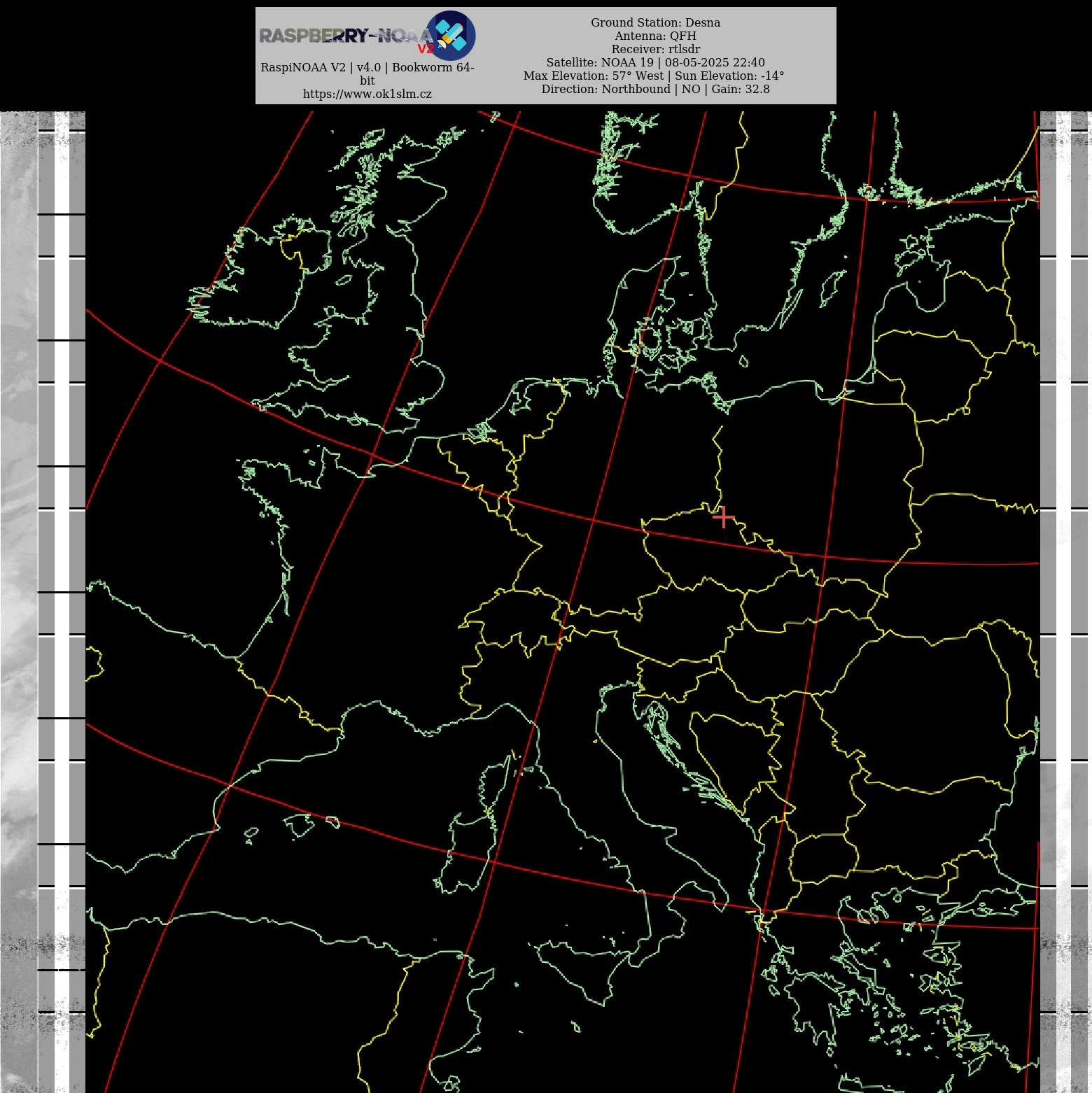Click the red cross ground station marker
This screenshot has width=1092, height=1093.
pyautogui.click(x=723, y=518)
